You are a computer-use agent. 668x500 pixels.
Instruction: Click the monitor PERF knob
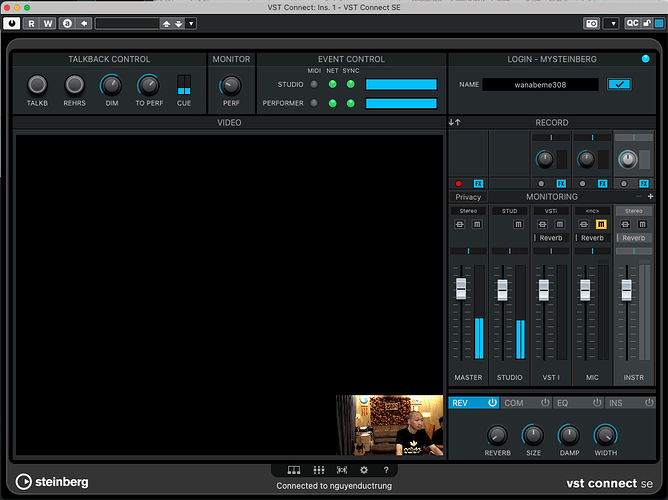click(x=231, y=86)
